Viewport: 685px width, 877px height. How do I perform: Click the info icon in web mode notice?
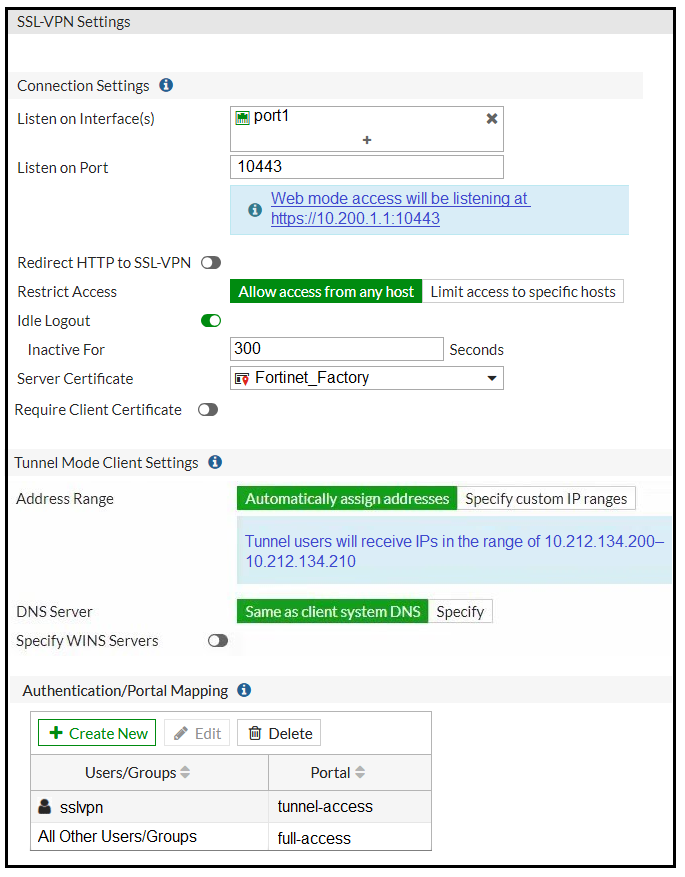coord(255,210)
